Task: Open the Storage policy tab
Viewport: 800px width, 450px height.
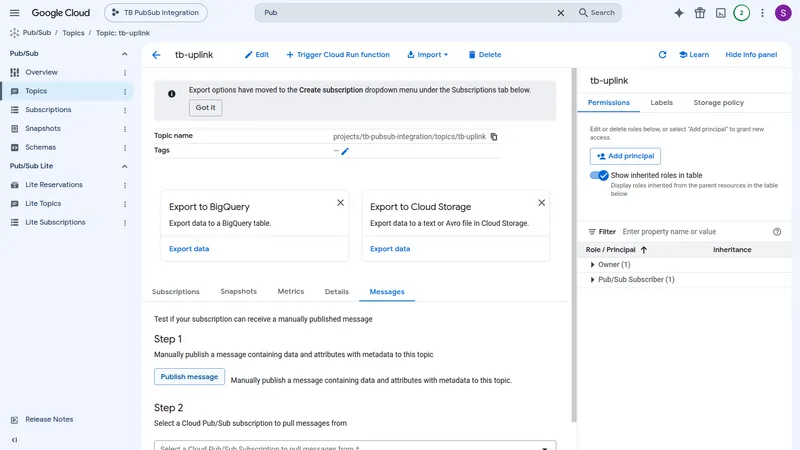Action: (x=718, y=103)
